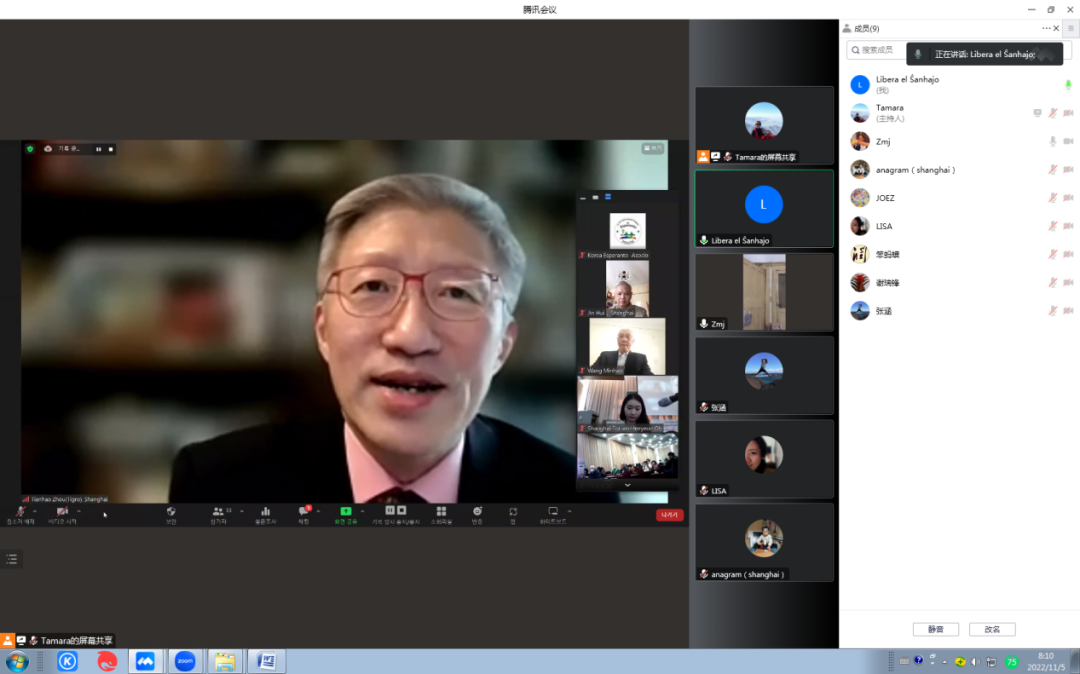Select the Wang Minhao video thumbnail

627,346
